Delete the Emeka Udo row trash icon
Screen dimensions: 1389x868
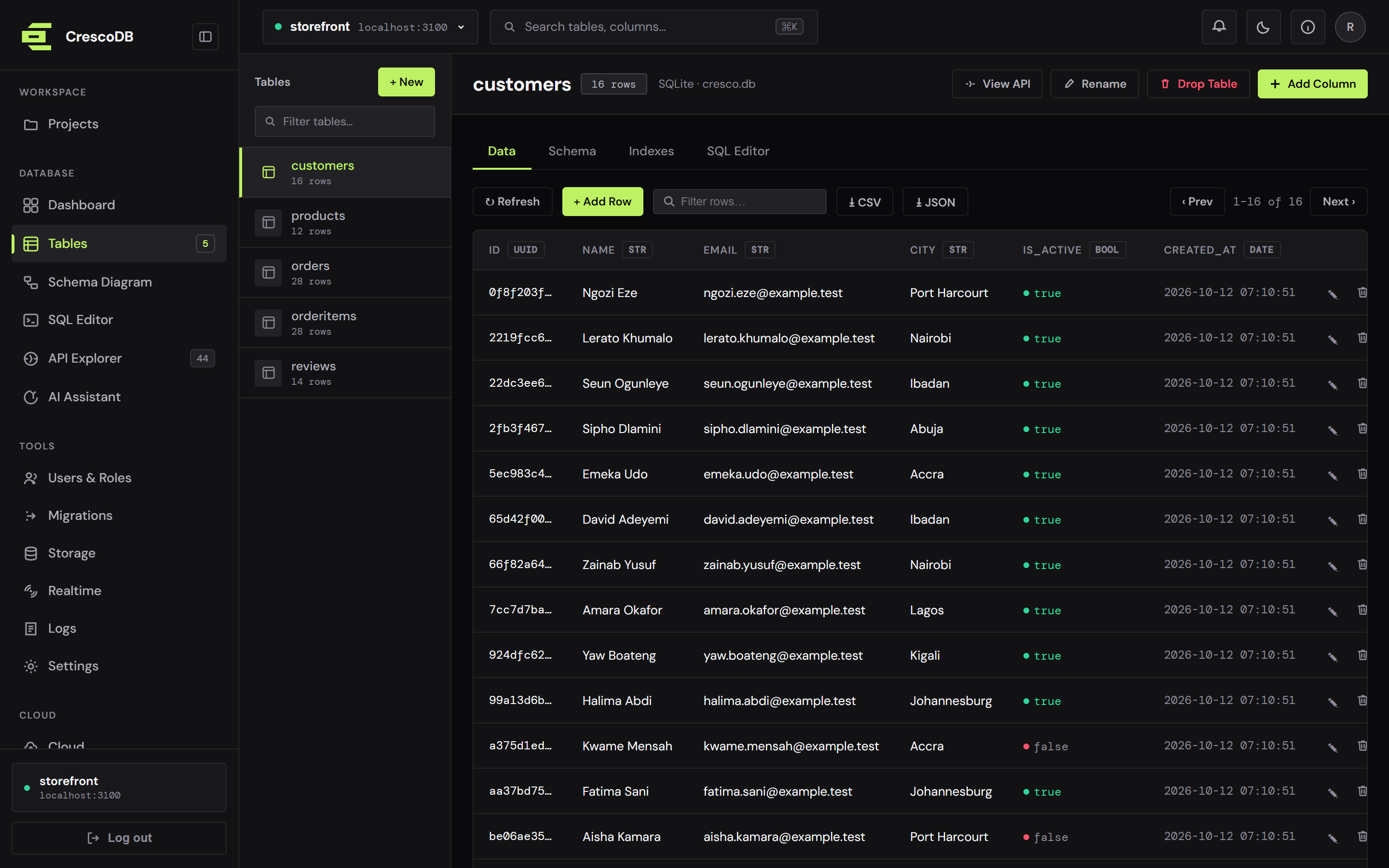pyautogui.click(x=1362, y=474)
